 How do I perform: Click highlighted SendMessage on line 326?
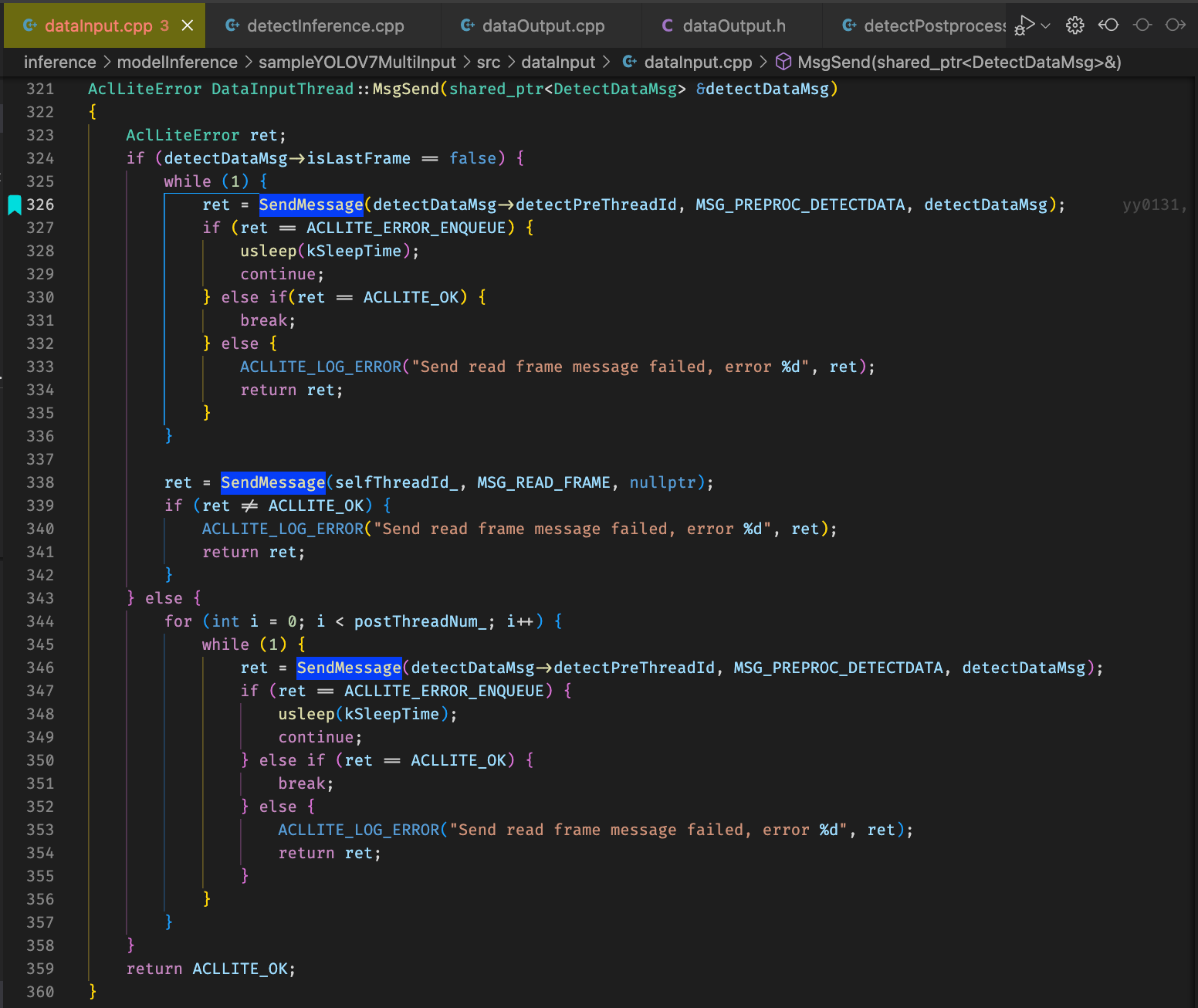coord(311,205)
